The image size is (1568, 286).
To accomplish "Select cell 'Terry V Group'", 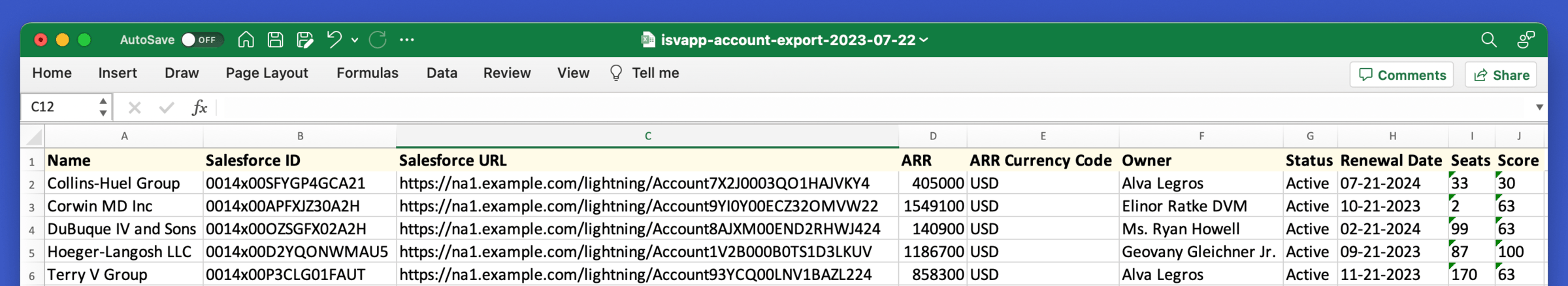I will pos(124,275).
